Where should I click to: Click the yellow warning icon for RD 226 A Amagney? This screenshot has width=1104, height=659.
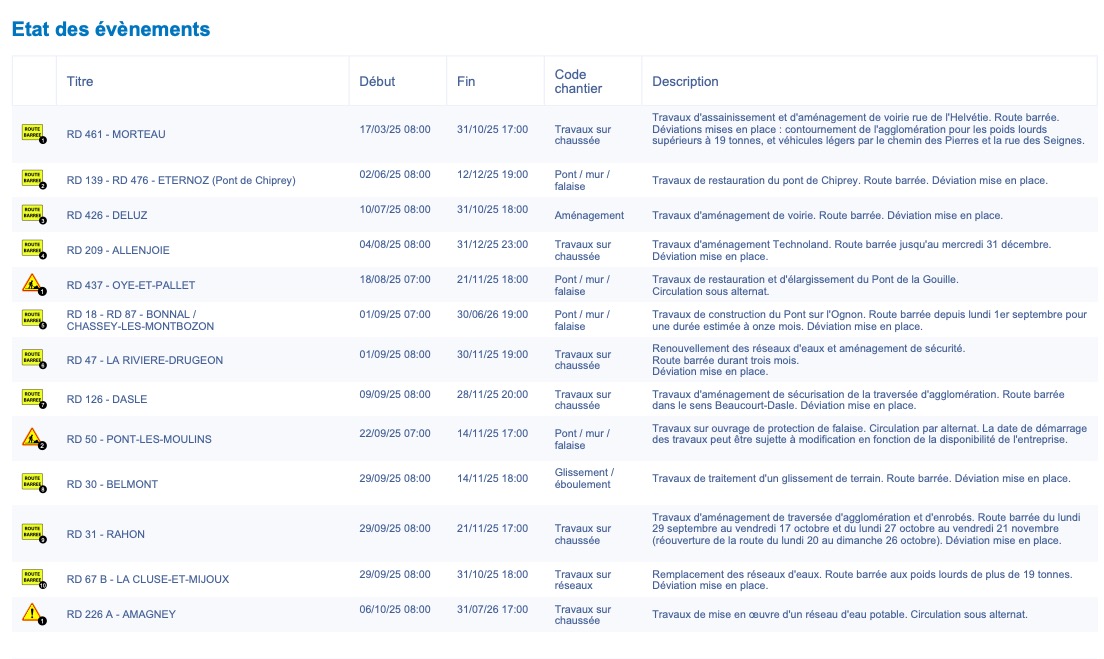click(x=33, y=613)
